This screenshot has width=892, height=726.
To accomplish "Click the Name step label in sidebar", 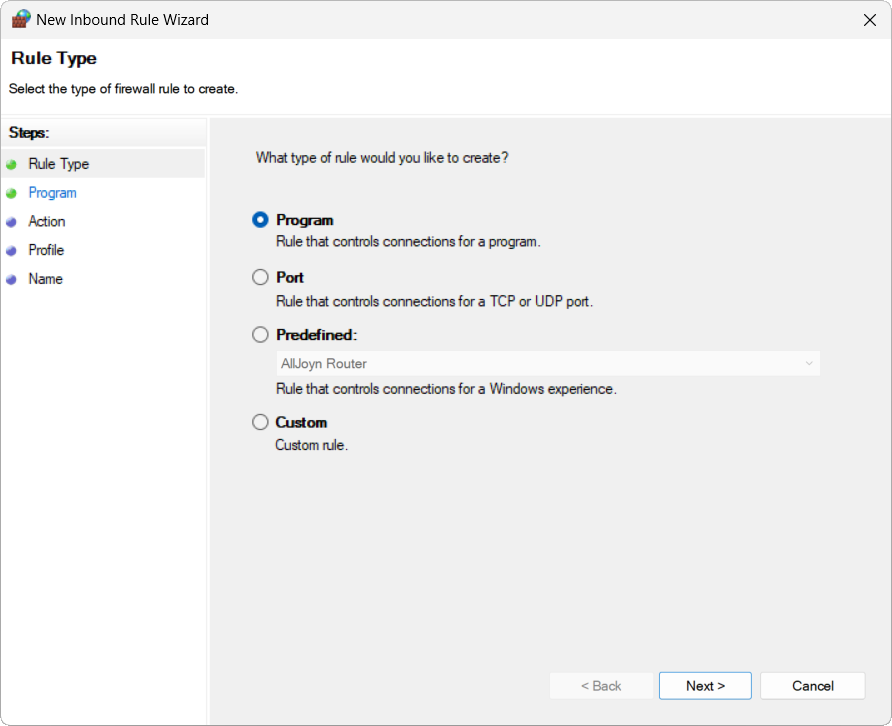I will click(x=46, y=279).
